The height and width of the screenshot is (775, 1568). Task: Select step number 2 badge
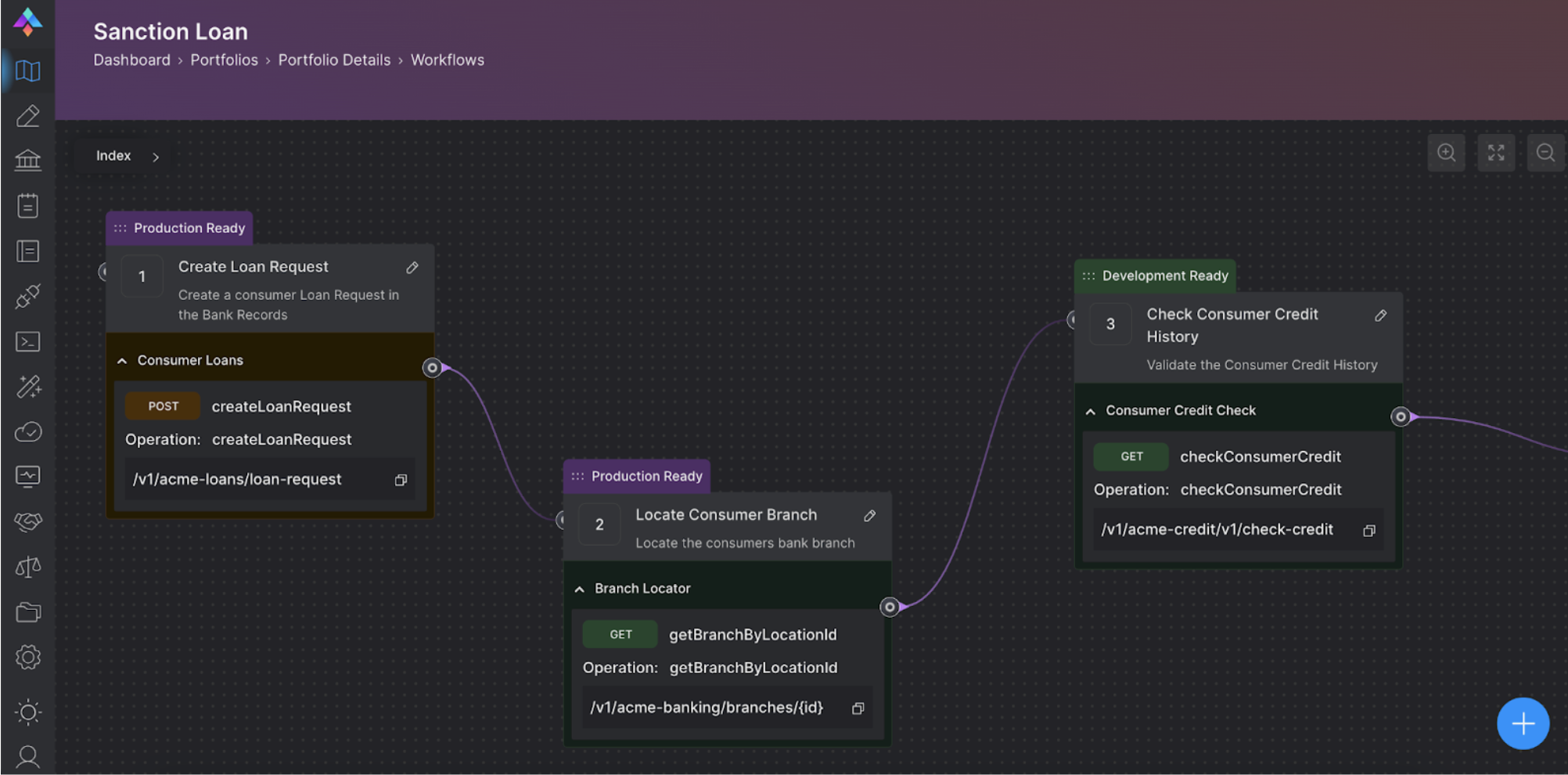pyautogui.click(x=599, y=524)
